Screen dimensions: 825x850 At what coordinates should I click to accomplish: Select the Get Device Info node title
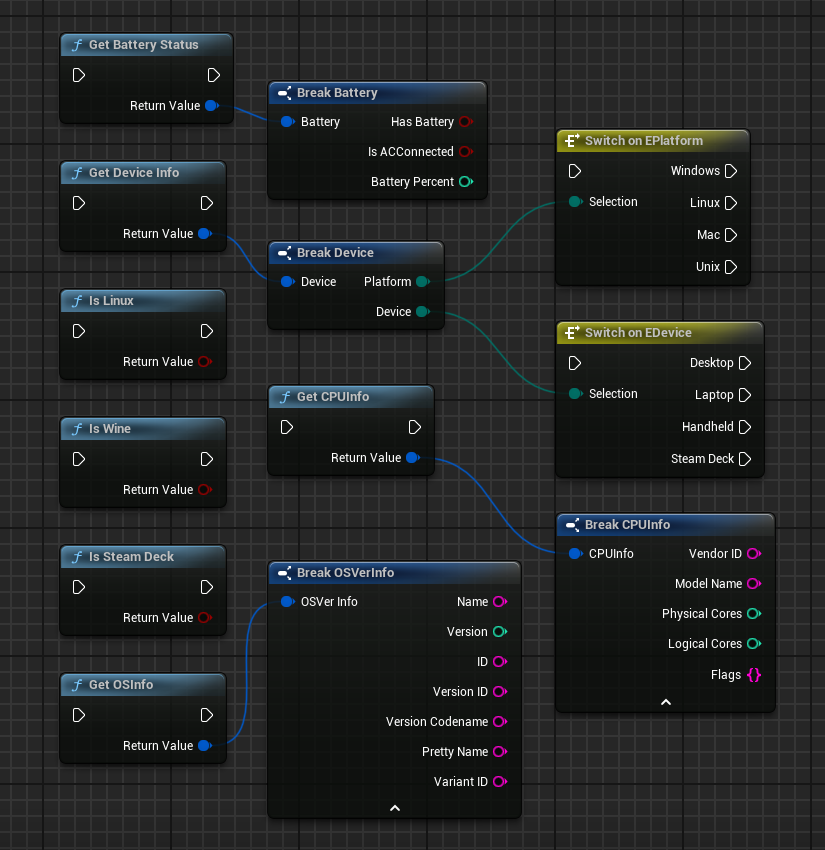134,173
